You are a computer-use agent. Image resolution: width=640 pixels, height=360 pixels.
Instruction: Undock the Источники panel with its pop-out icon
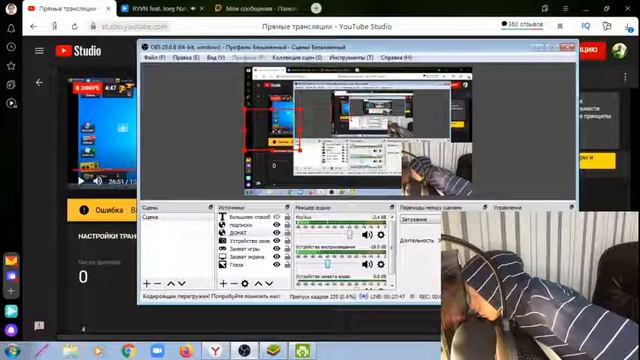coord(287,207)
